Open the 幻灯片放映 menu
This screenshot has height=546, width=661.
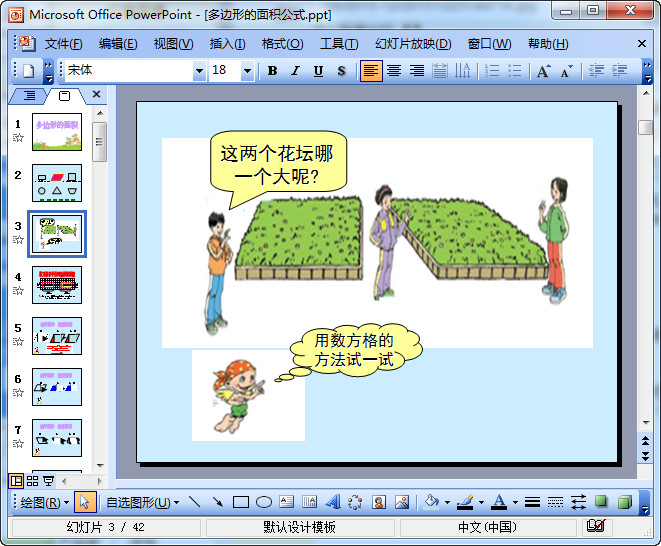pyautogui.click(x=413, y=44)
